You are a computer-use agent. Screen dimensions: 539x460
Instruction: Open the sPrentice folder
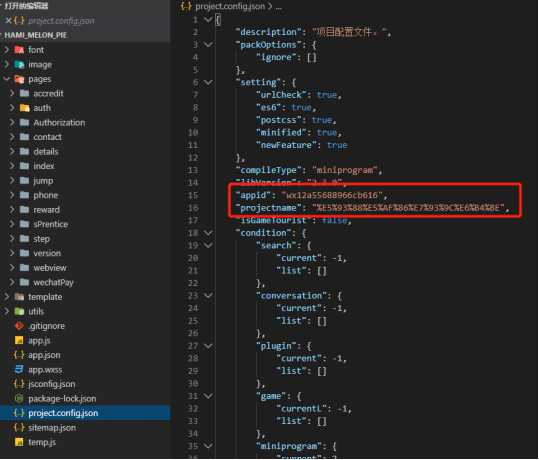pyautogui.click(x=51, y=224)
